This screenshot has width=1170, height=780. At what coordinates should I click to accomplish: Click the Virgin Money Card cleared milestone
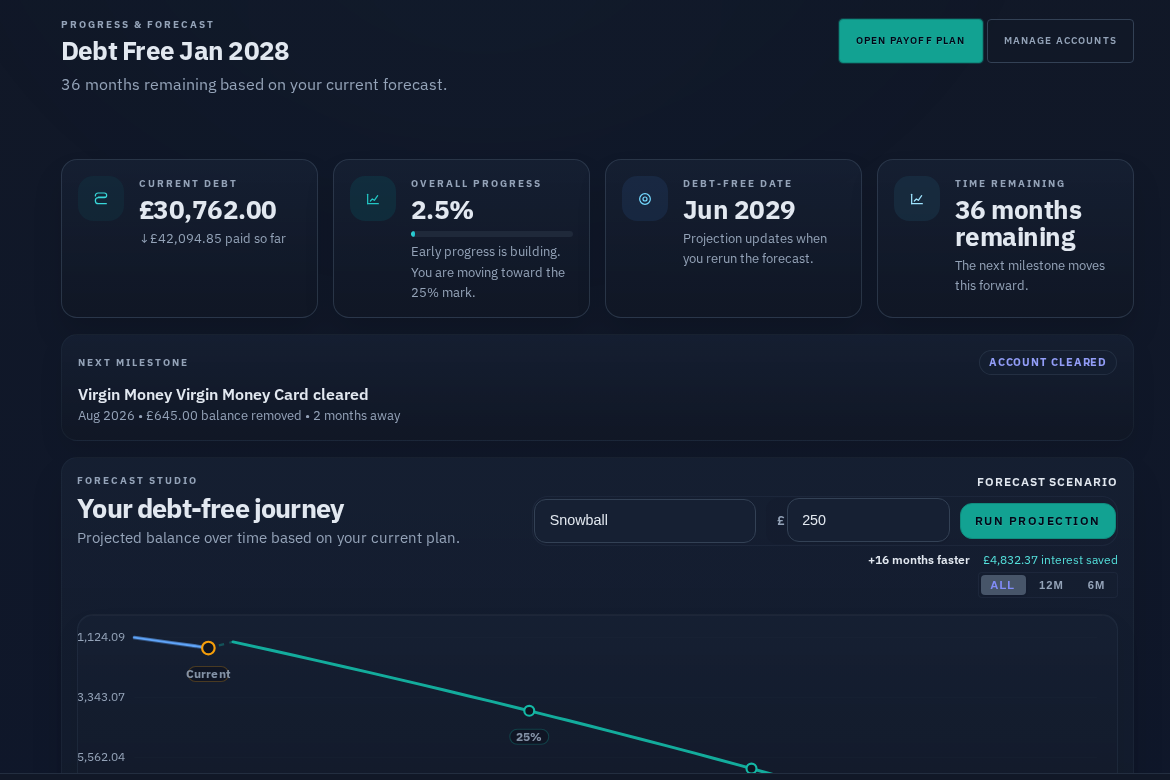(x=223, y=395)
